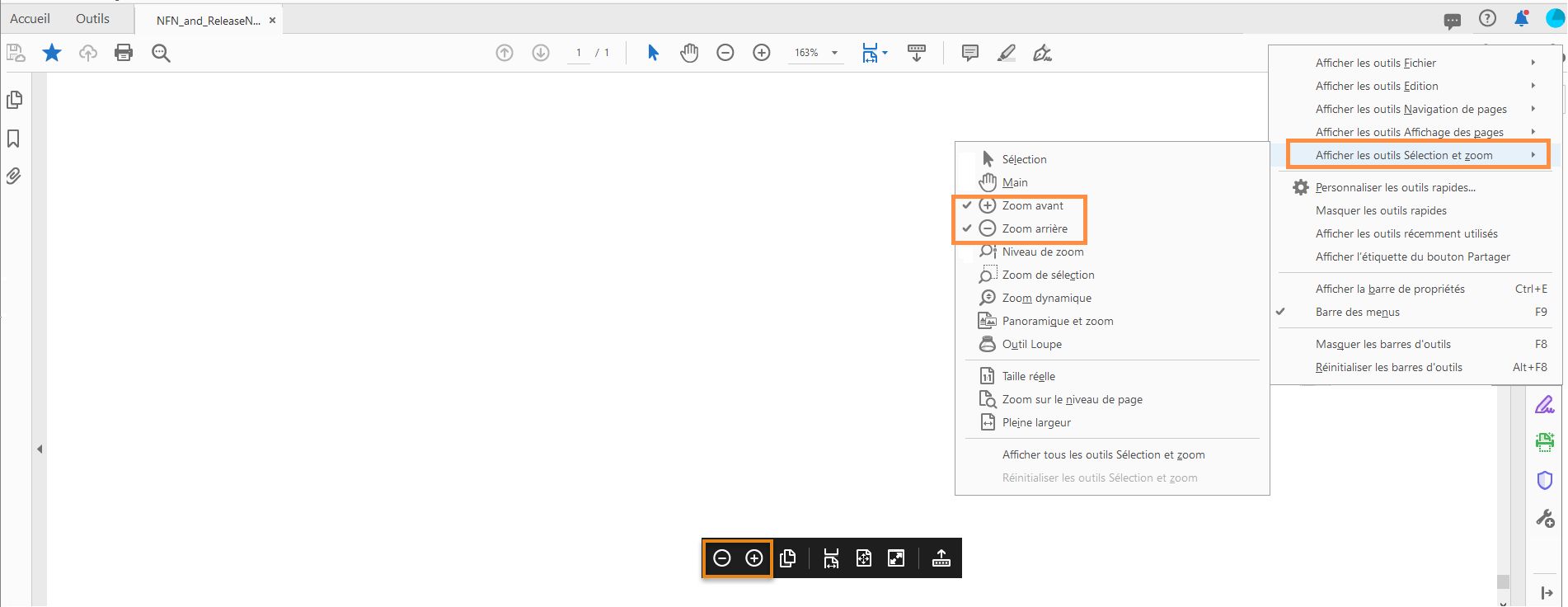Open the 163% zoom level dropdown
1568x607 pixels.
[x=834, y=53]
